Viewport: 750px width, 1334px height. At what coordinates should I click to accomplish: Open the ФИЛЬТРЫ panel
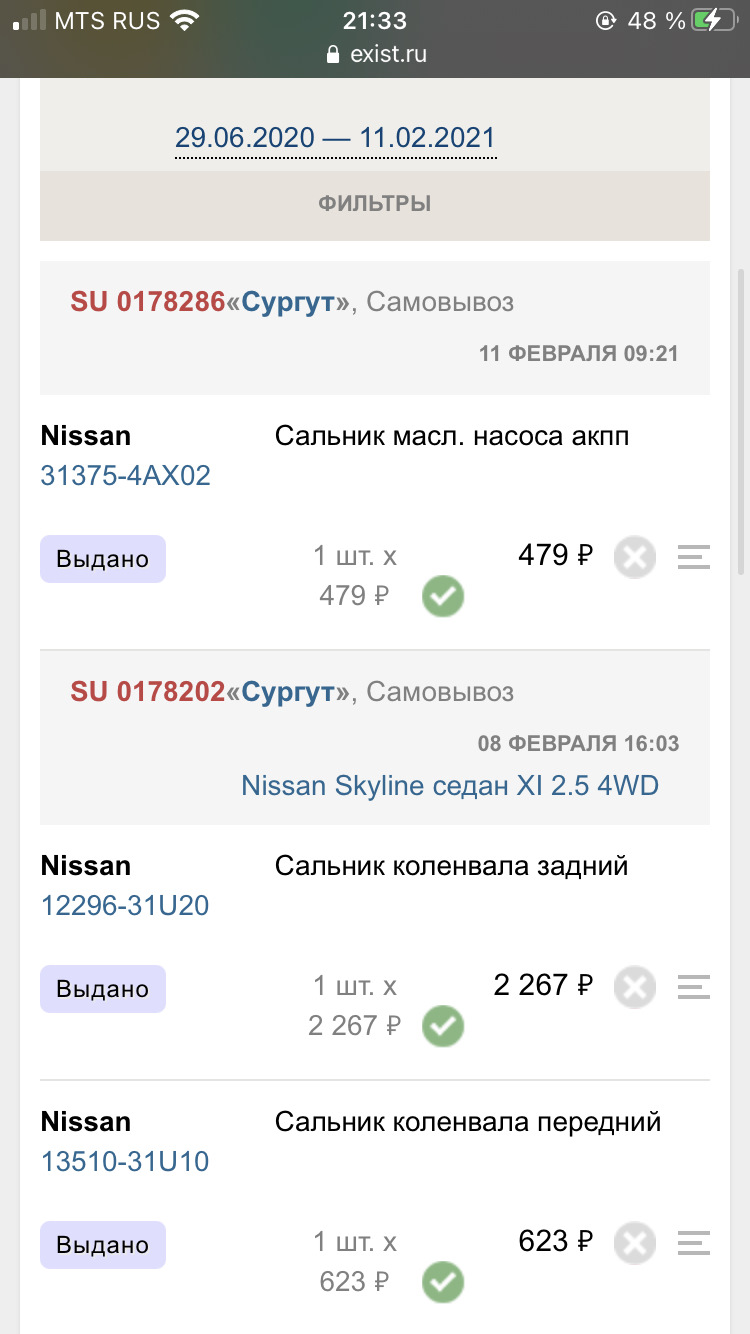coord(374,203)
